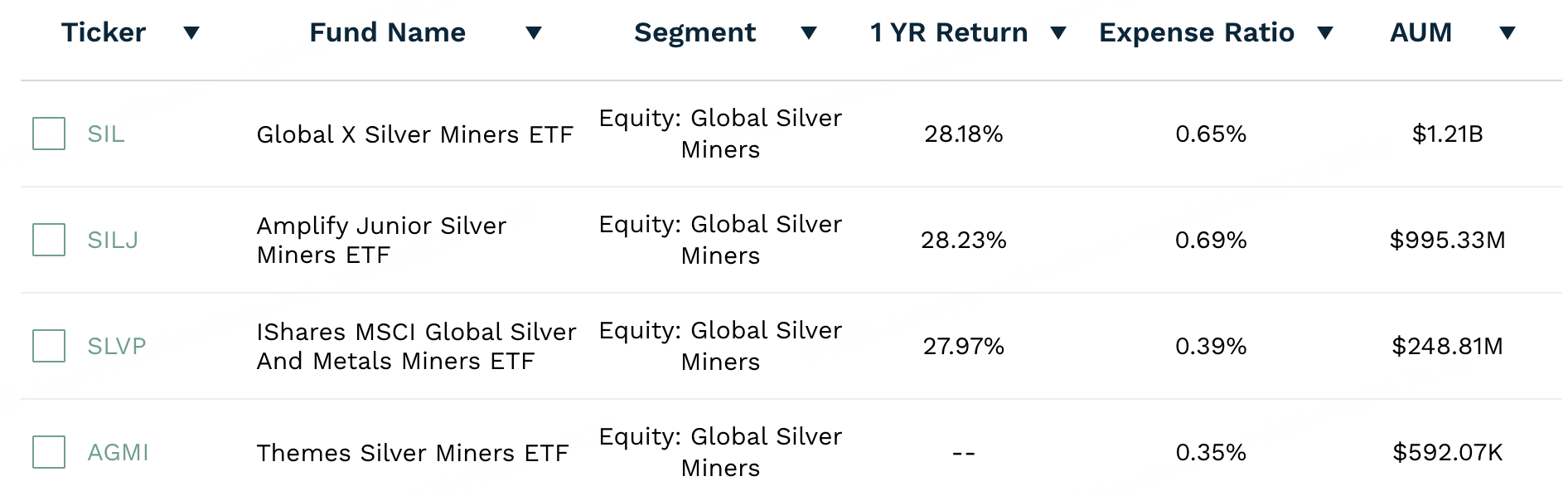This screenshot has width=1568, height=496.
Task: Click Global X Silver Miners ETF name
Action: 414,134
